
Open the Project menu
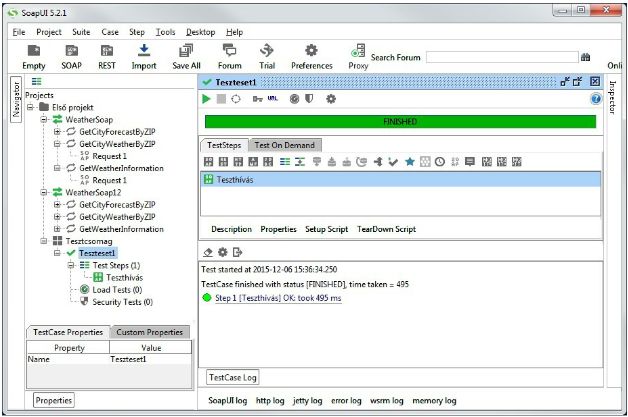pos(49,32)
